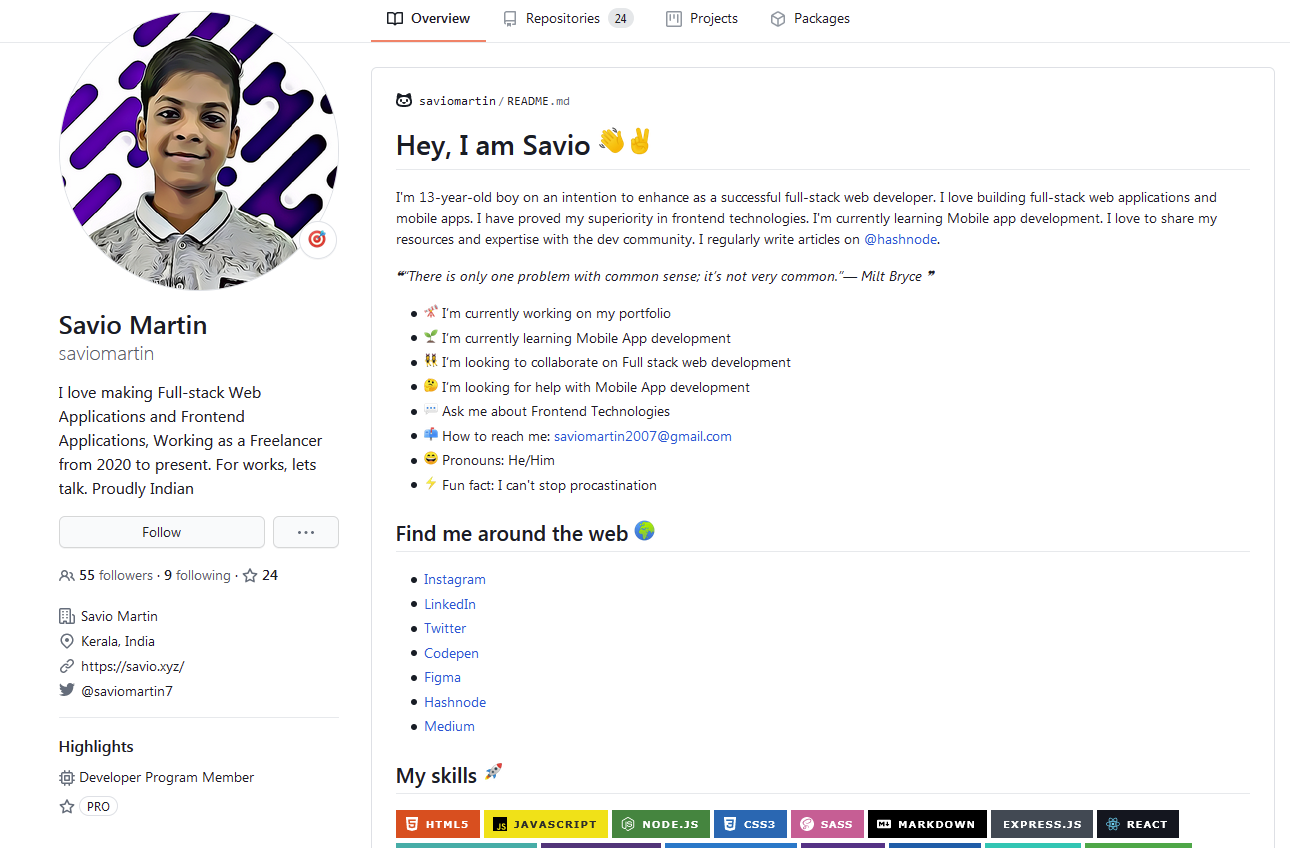The width and height of the screenshot is (1290, 848).
Task: Open the Packages tab
Action: click(810, 19)
